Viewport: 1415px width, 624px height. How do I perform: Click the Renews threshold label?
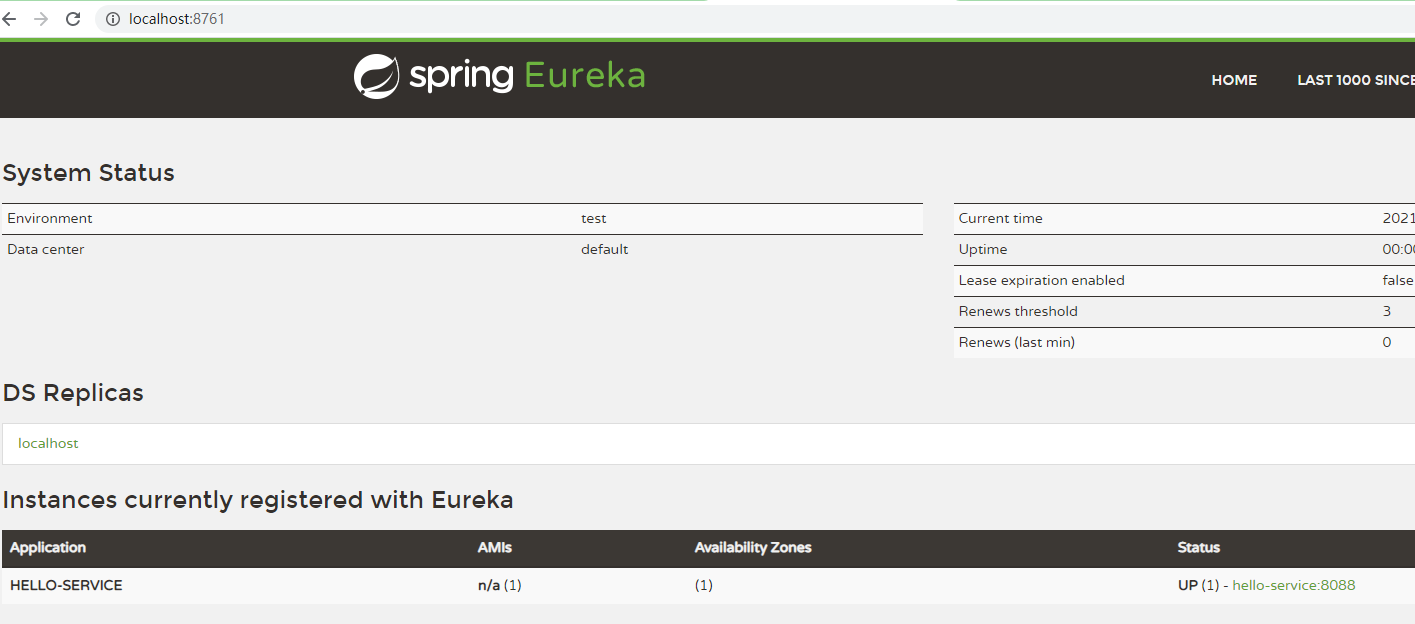[x=1018, y=311]
